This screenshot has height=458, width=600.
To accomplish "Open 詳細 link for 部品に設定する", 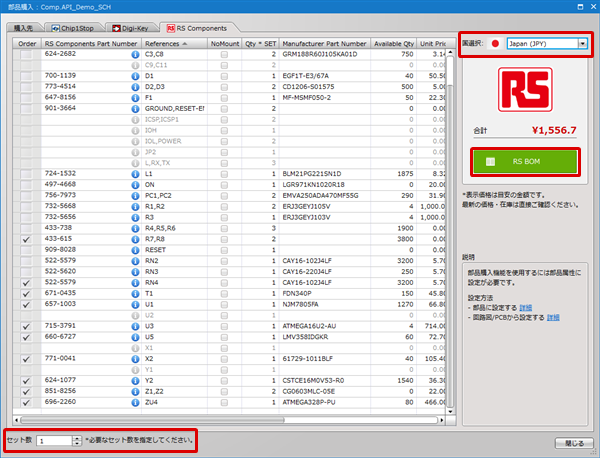I will pos(525,308).
